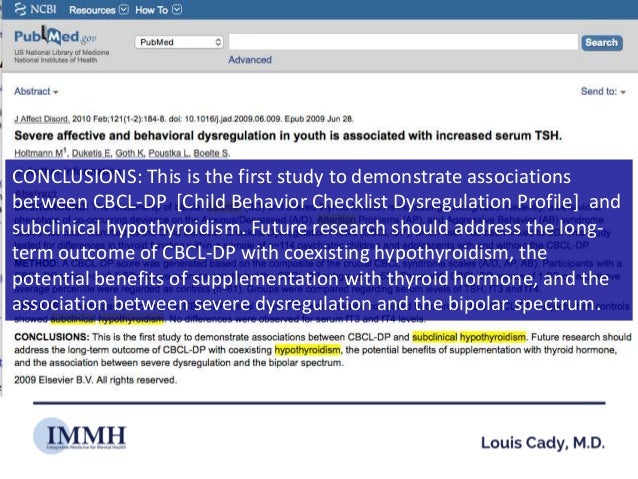
Task: Open author Holtmann M link
Action: point(40,153)
